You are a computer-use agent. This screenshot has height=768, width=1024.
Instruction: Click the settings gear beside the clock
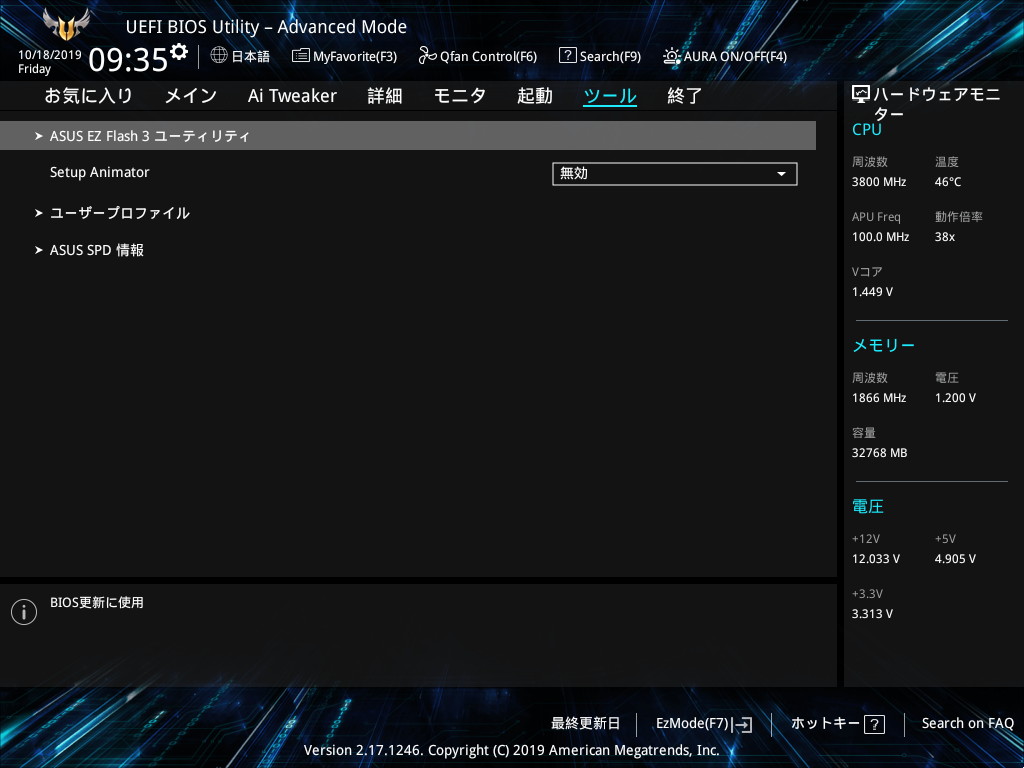coord(179,51)
